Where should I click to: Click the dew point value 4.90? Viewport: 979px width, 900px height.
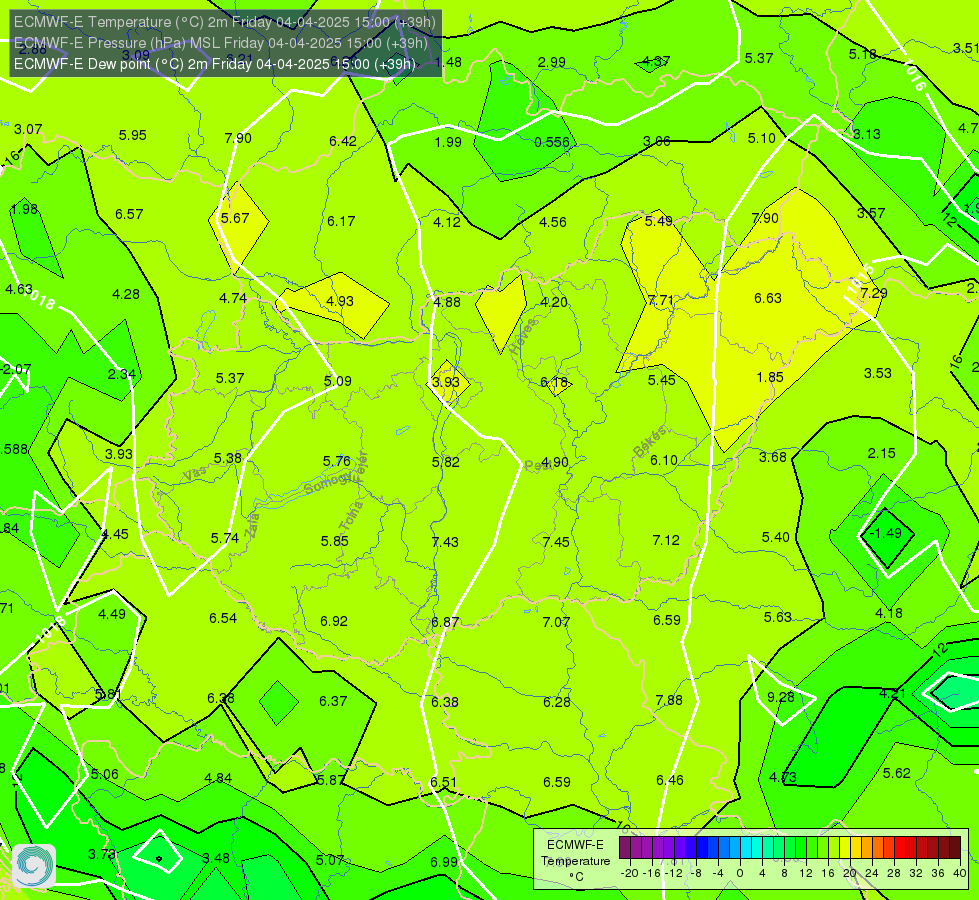(554, 462)
